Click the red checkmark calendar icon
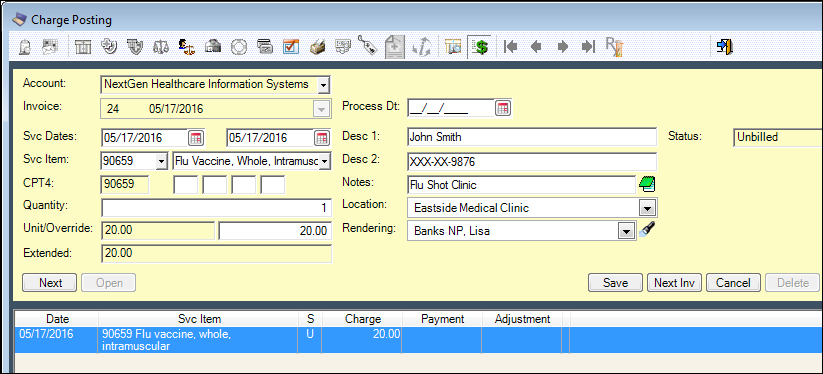The height and width of the screenshot is (374, 823). point(290,47)
